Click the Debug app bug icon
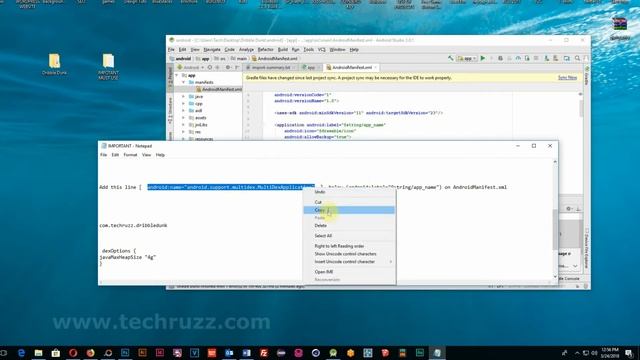 point(500,58)
